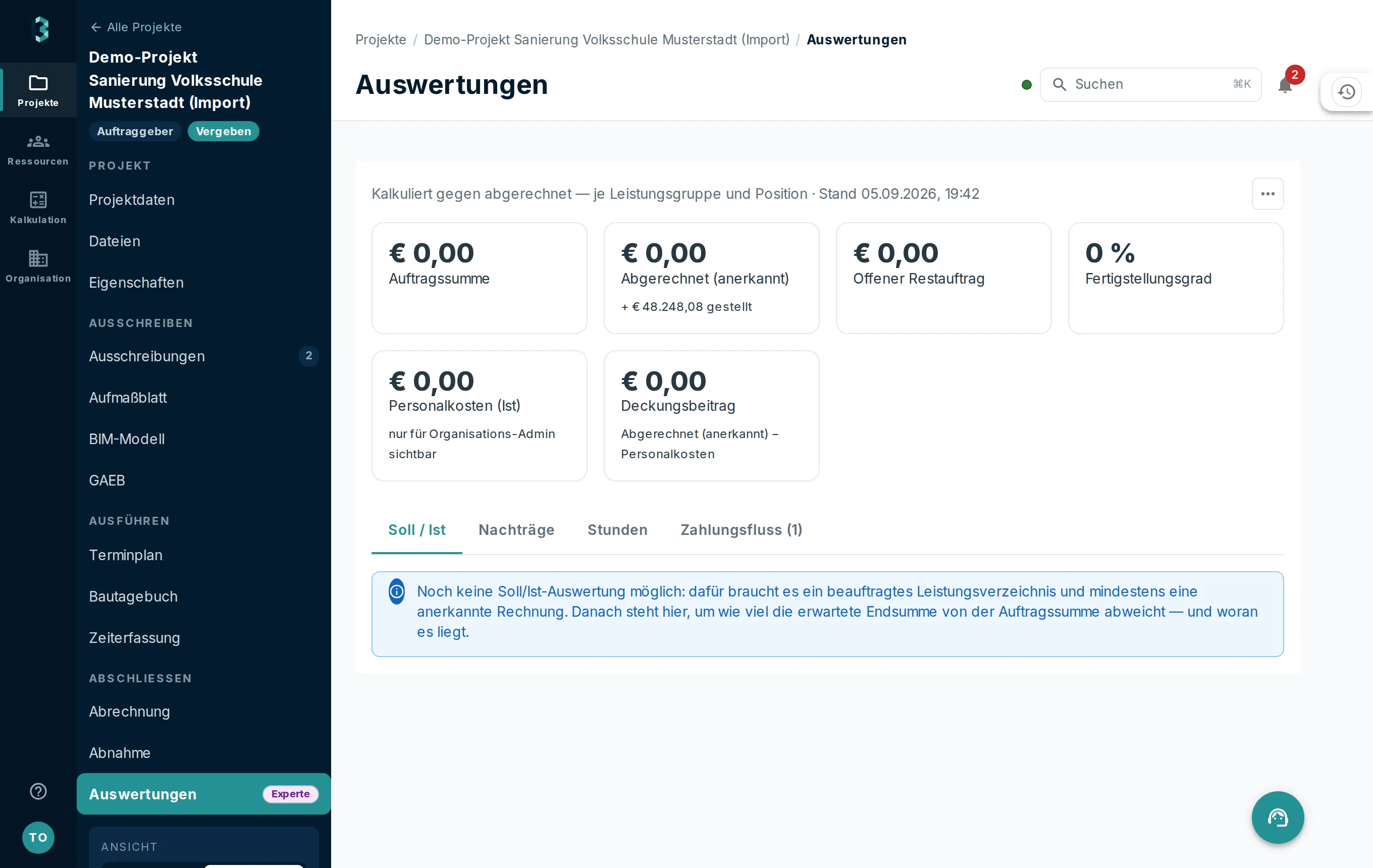Image resolution: width=1373 pixels, height=868 pixels.
Task: Open BIM-Modell in the sidebar
Action: point(203,439)
